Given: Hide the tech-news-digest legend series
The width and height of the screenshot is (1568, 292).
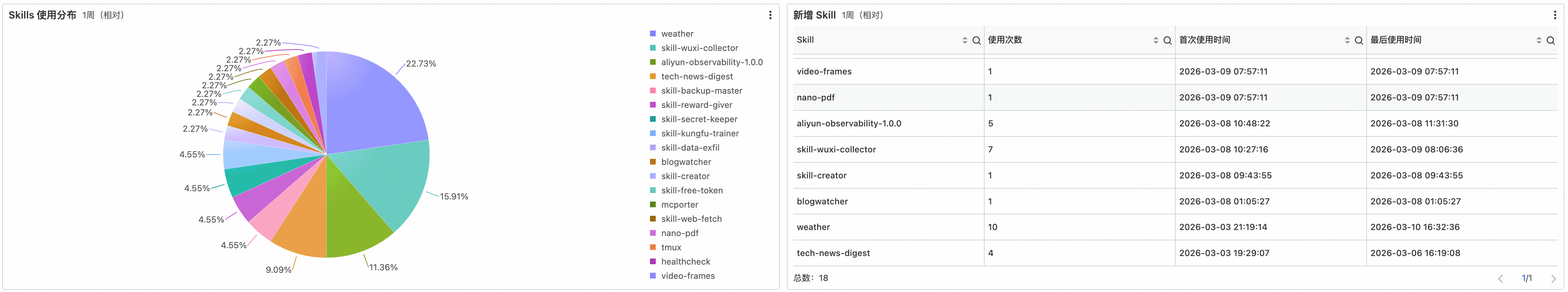Looking at the screenshot, I should [x=696, y=77].
